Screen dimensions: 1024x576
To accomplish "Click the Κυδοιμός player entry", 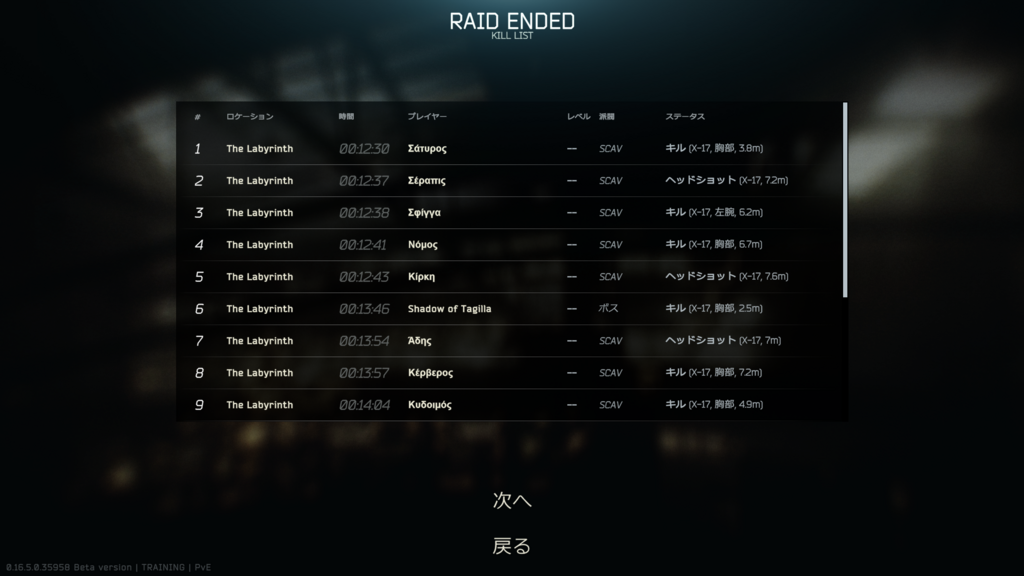I will [x=430, y=405].
